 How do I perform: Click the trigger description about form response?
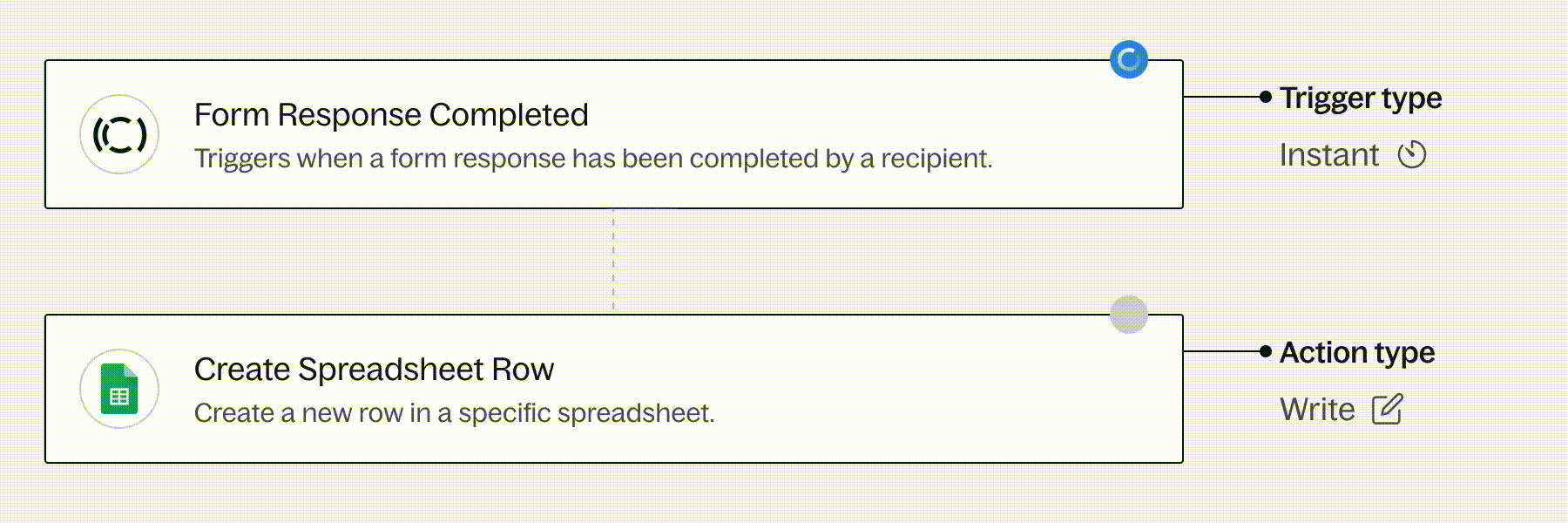pos(592,159)
